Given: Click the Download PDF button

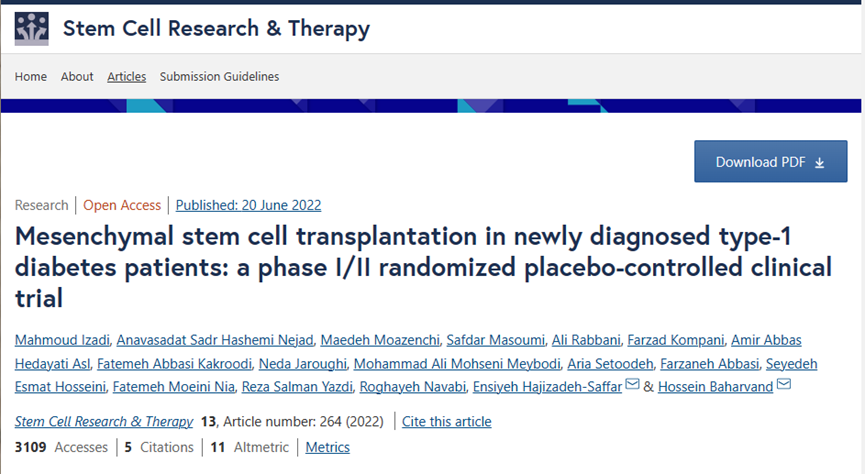Looking at the screenshot, I should pos(770,162).
